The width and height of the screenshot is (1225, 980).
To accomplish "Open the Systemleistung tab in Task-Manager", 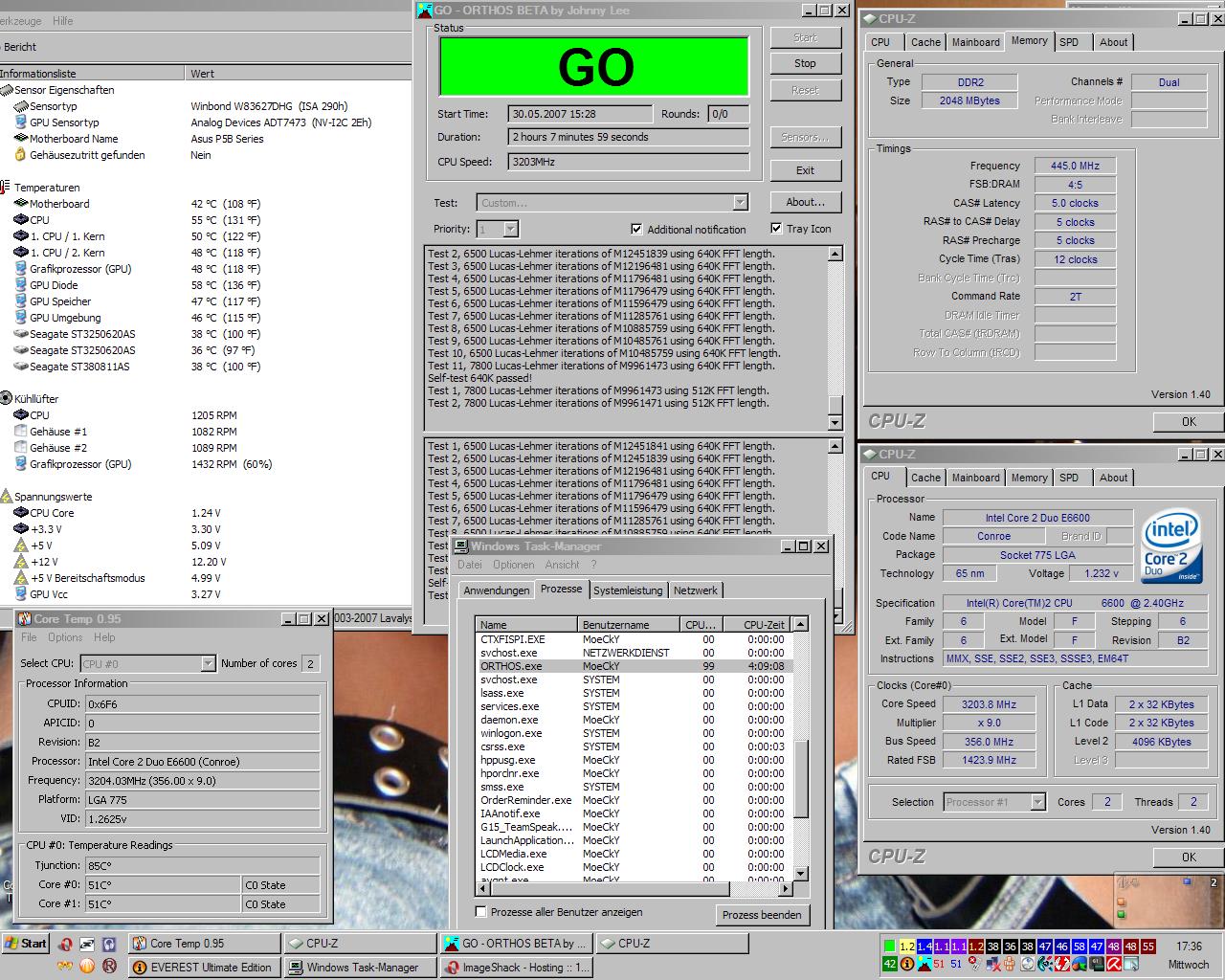I will [x=628, y=590].
